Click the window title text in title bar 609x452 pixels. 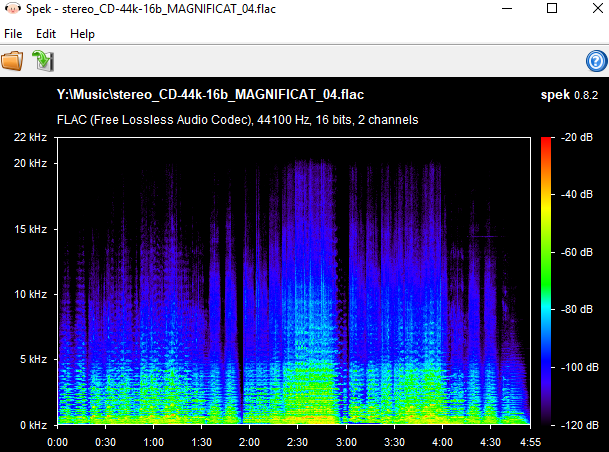151,9
